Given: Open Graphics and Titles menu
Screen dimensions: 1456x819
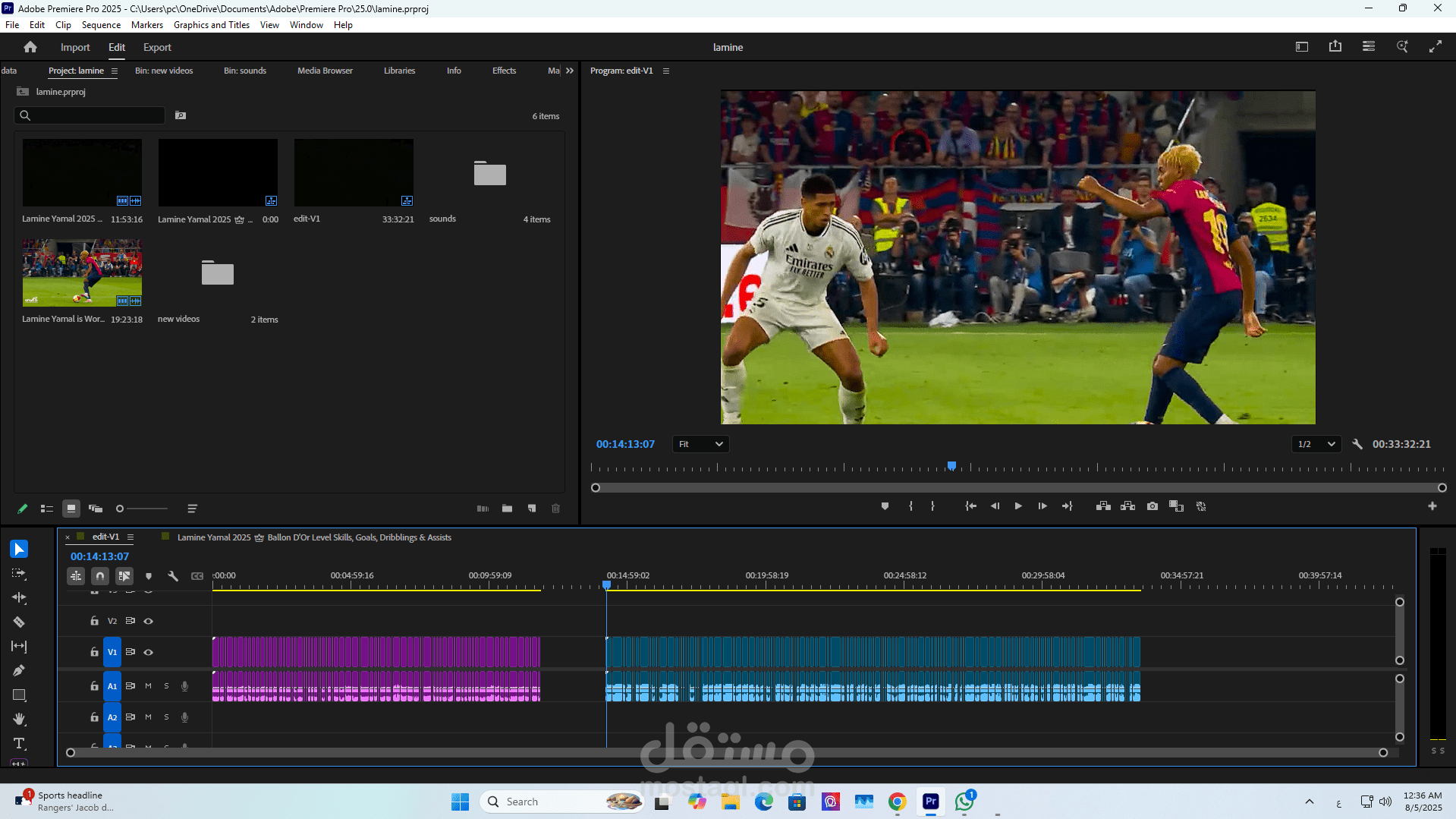Looking at the screenshot, I should [212, 25].
